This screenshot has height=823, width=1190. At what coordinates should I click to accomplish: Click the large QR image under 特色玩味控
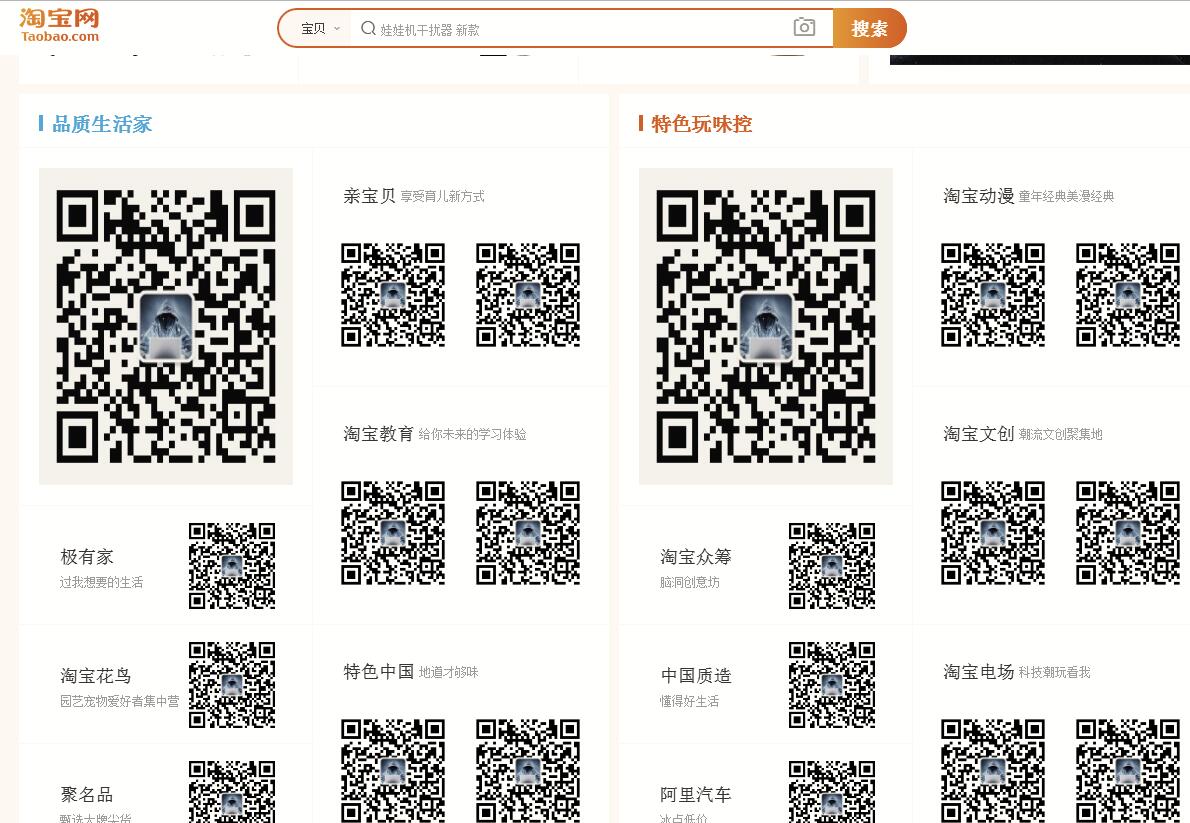(x=766, y=326)
